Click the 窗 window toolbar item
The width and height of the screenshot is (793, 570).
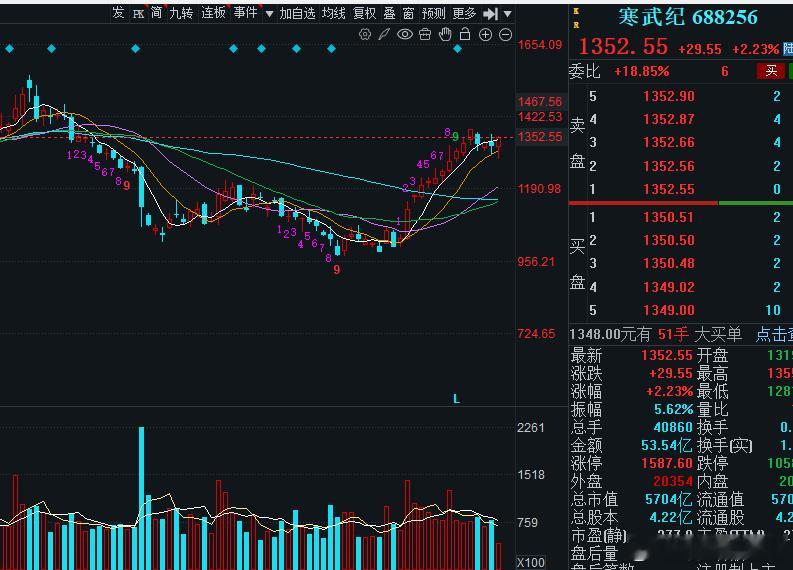pyautogui.click(x=409, y=13)
